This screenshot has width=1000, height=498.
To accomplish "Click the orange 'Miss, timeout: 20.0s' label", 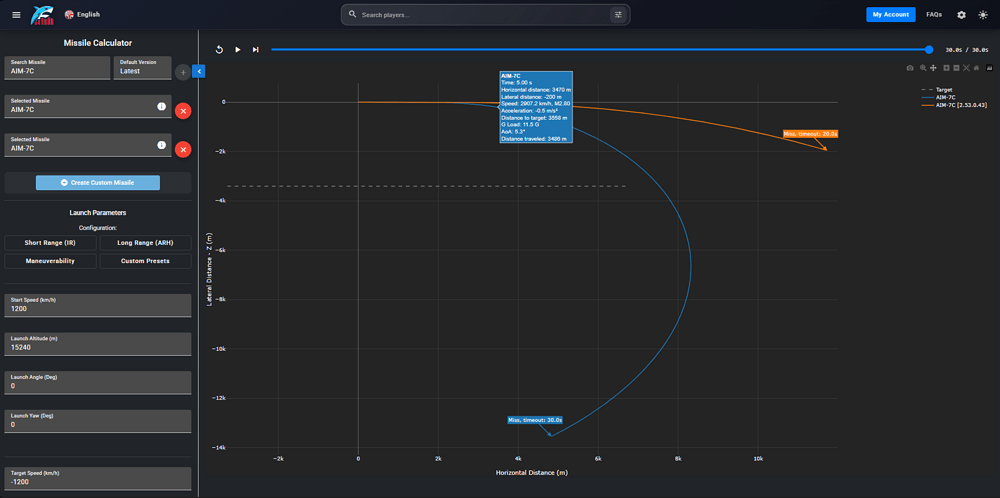I will point(811,134).
